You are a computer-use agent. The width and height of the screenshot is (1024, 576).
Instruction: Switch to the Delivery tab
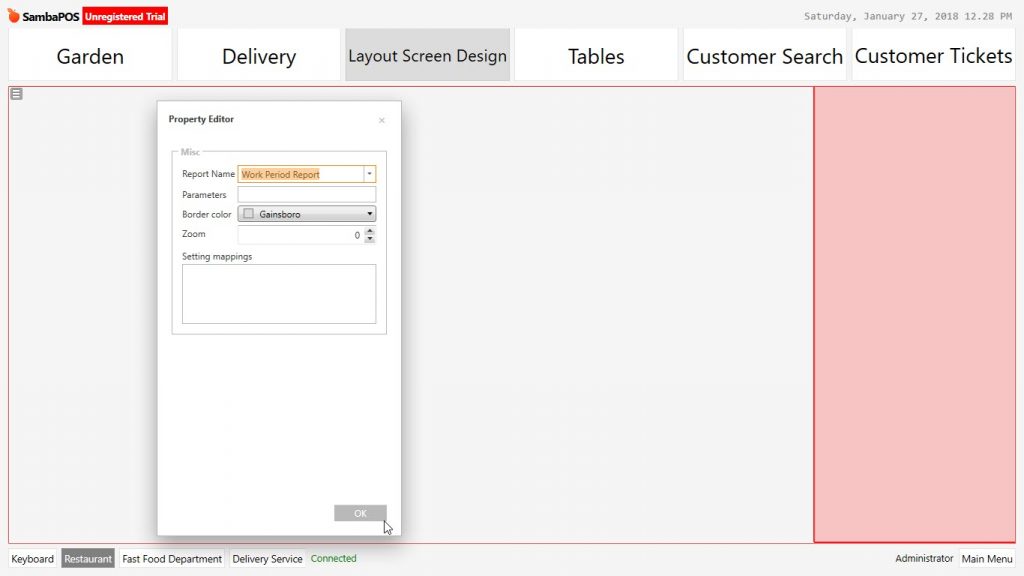[x=259, y=56]
